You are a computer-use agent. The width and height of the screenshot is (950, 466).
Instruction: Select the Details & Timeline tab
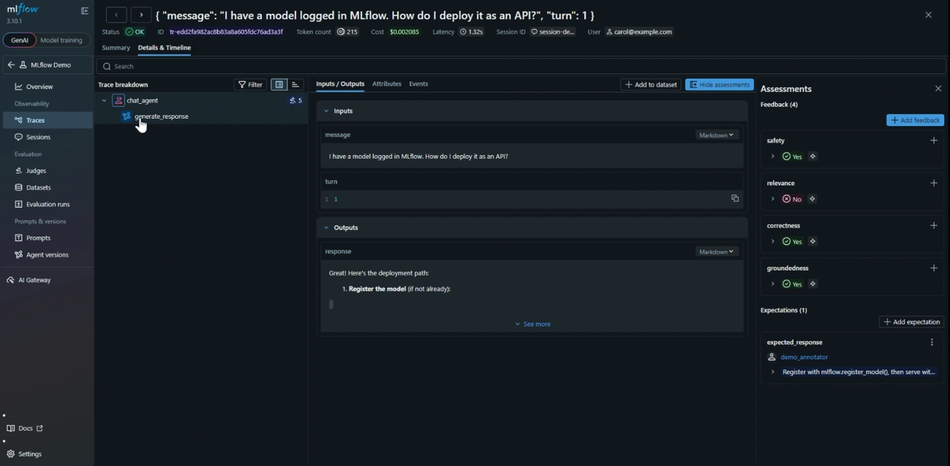[x=164, y=48]
